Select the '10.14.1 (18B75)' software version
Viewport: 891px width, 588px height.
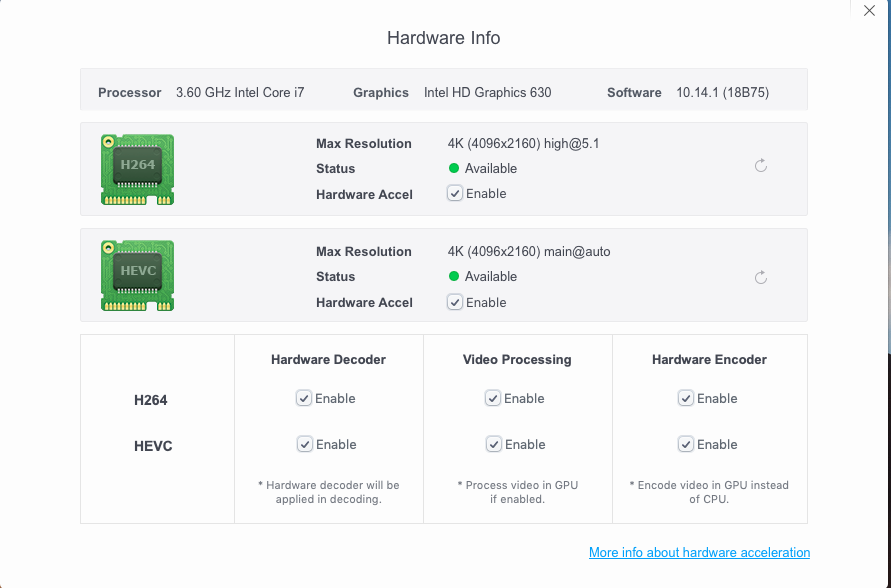pyautogui.click(x=722, y=93)
